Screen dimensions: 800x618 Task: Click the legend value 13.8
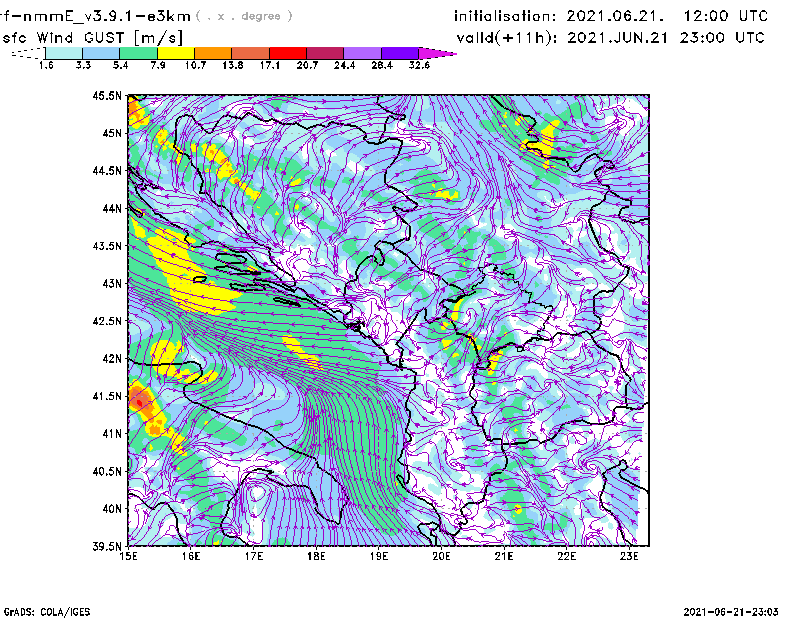pos(232,65)
